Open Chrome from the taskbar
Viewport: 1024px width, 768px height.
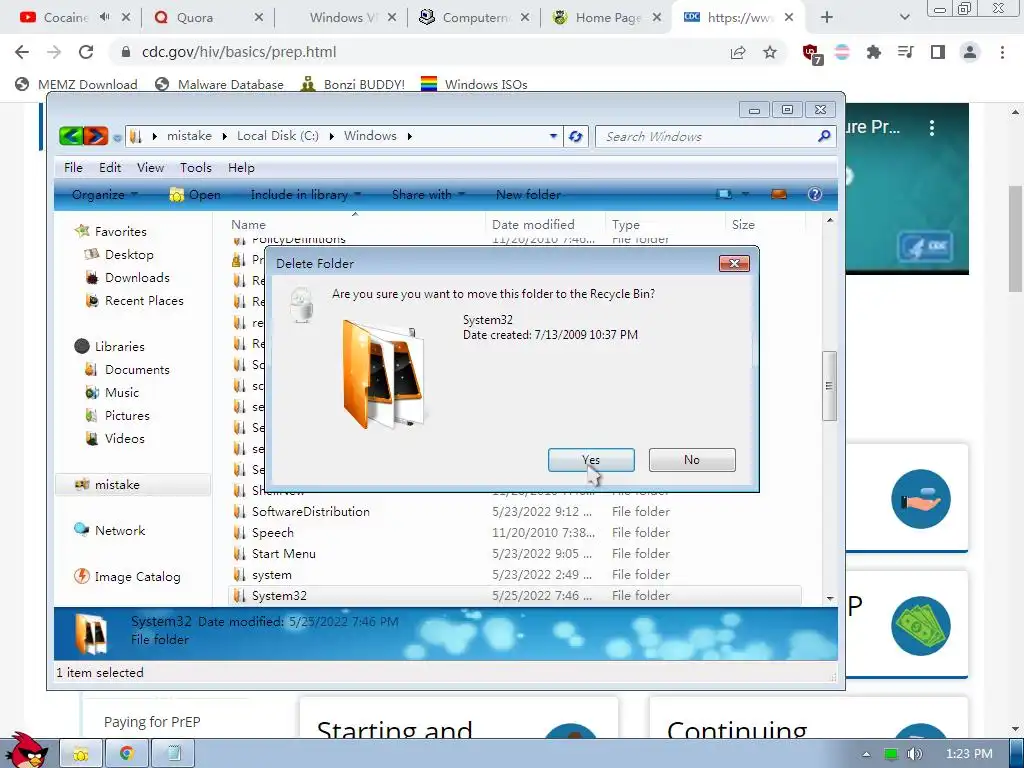point(127,754)
